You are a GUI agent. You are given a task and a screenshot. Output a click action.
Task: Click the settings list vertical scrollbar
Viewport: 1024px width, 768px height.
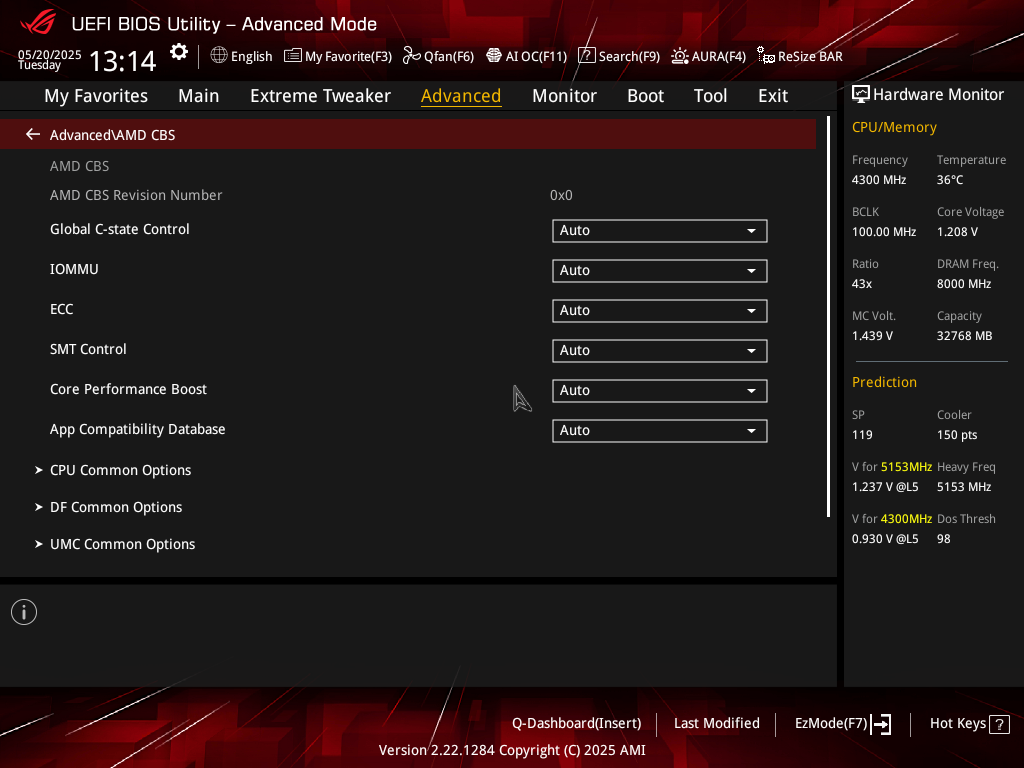828,317
